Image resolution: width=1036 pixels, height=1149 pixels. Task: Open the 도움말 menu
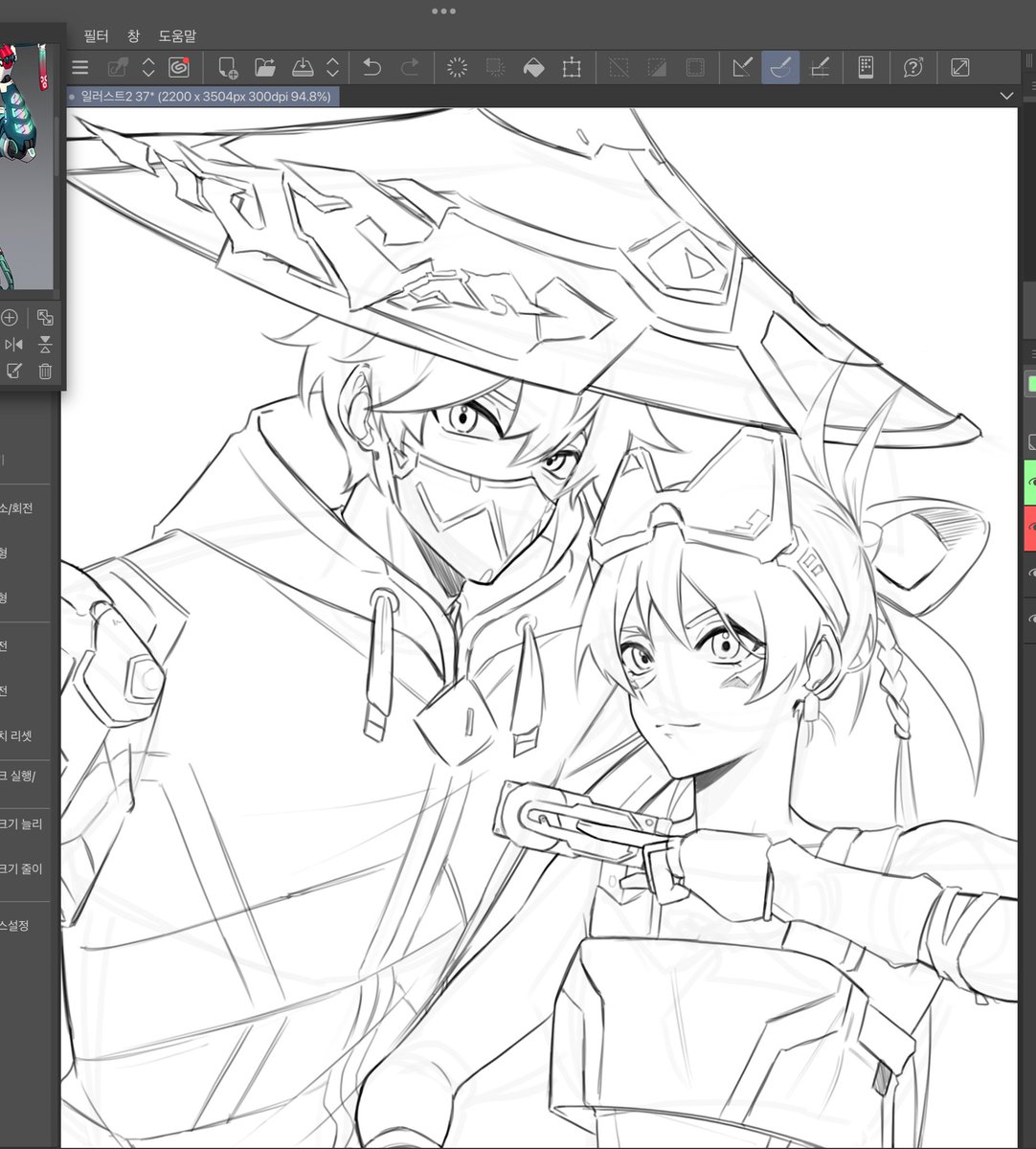tap(177, 35)
